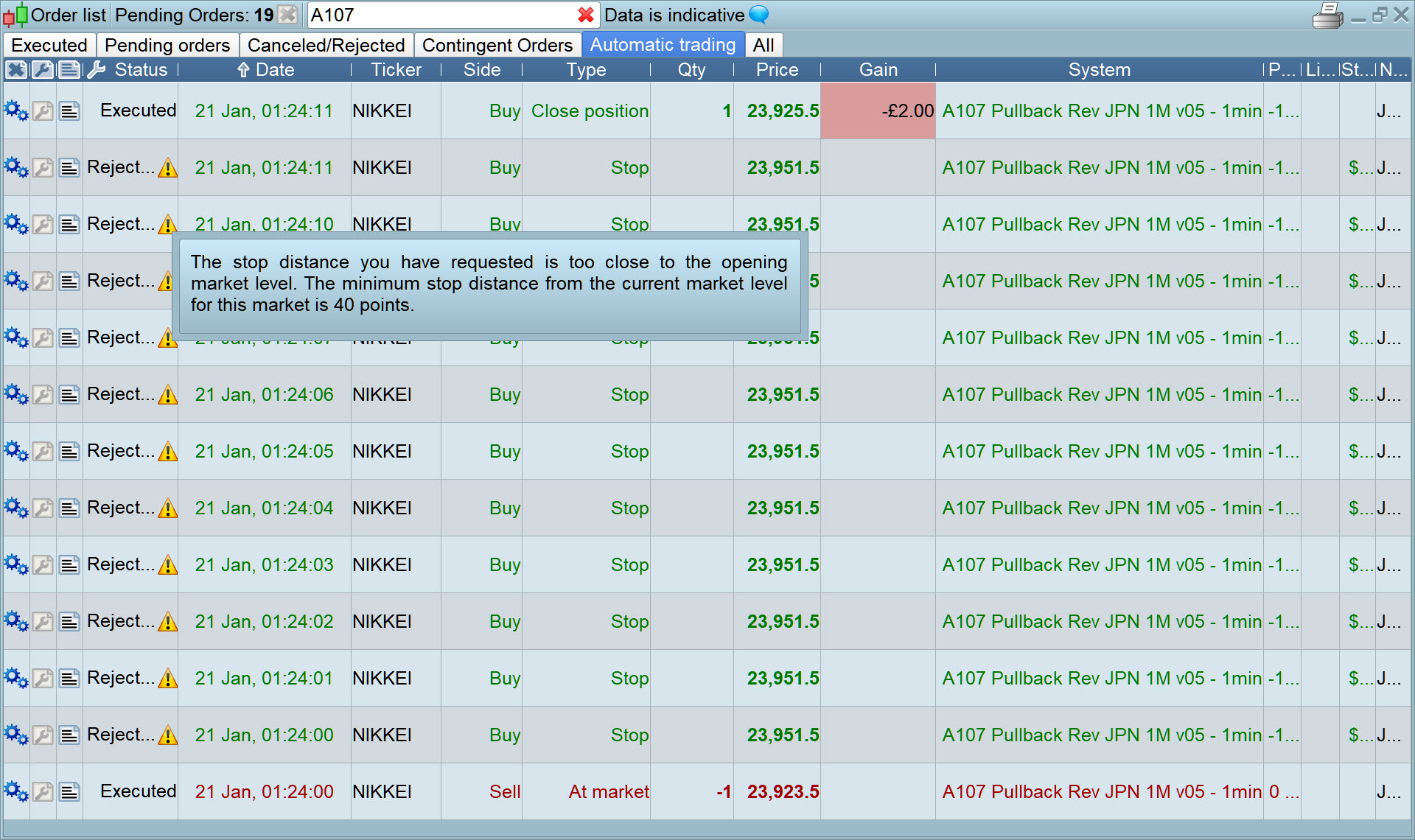
Task: Switch to the Pending orders tab
Action: point(167,46)
